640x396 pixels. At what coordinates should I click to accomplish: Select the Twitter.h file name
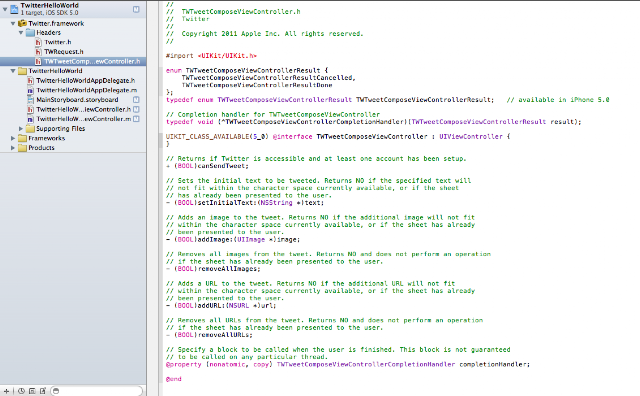(58, 42)
